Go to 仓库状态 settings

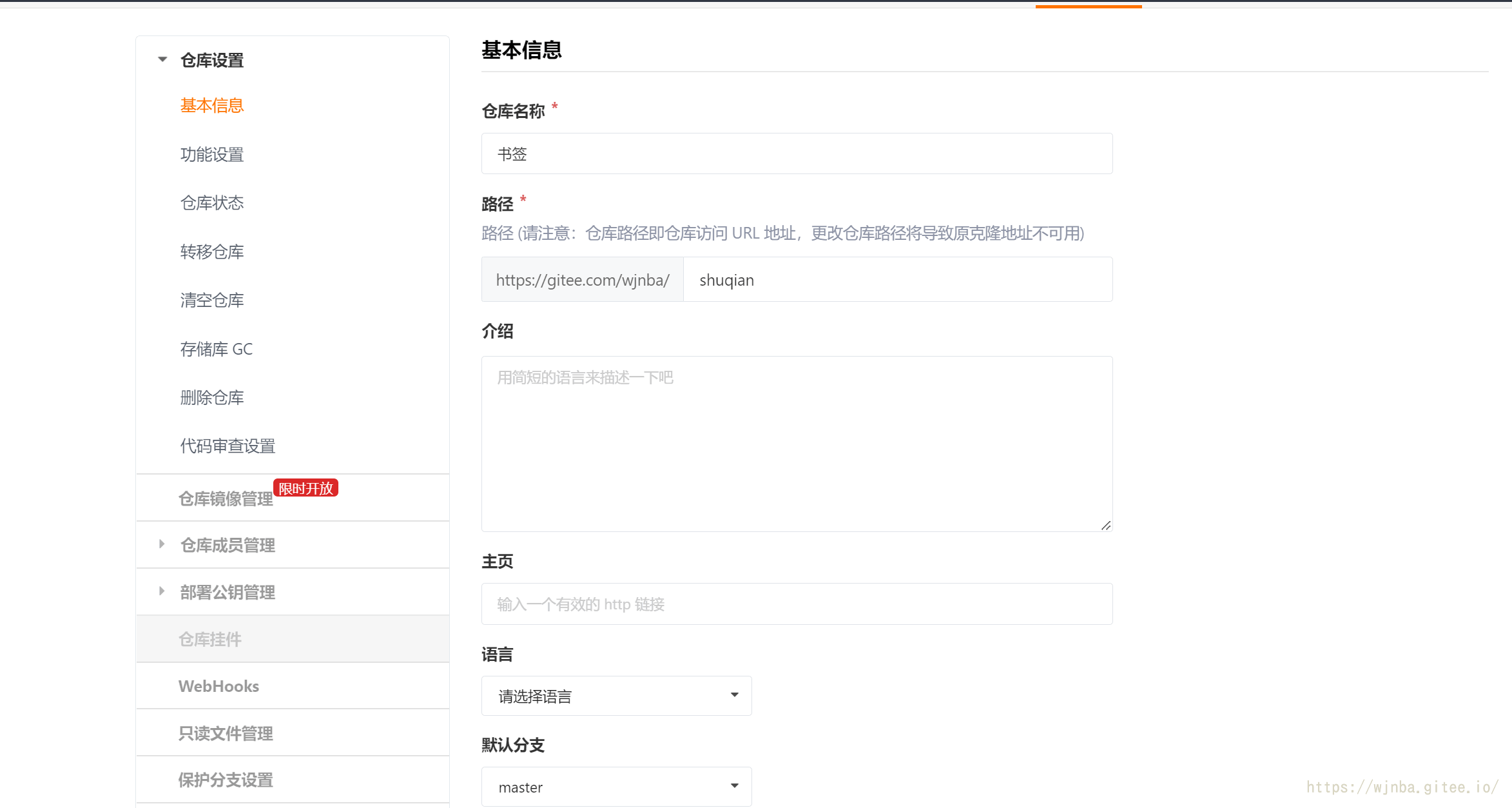(x=211, y=202)
